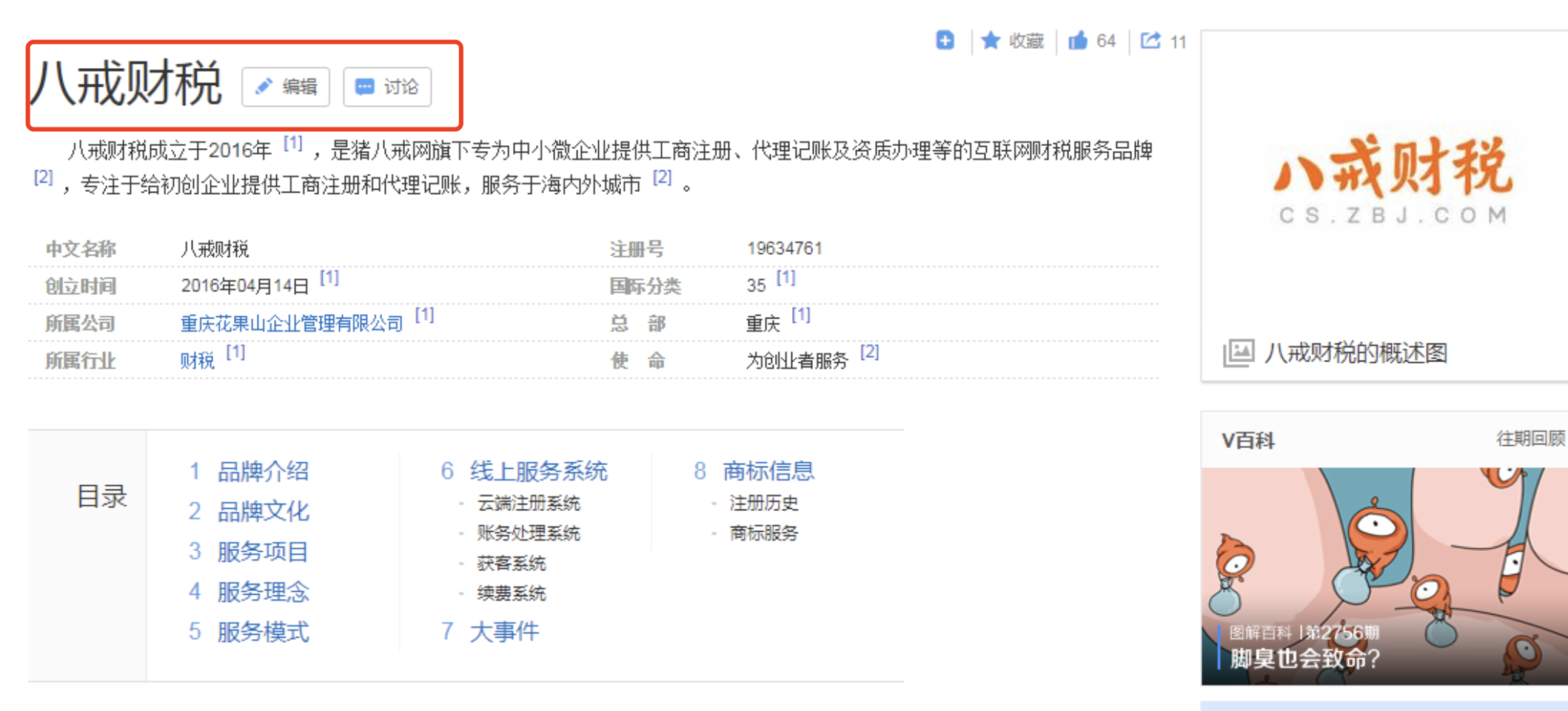Image resolution: width=1568 pixels, height=711 pixels.
Task: Go to section 8 商标信息
Action: [x=768, y=471]
